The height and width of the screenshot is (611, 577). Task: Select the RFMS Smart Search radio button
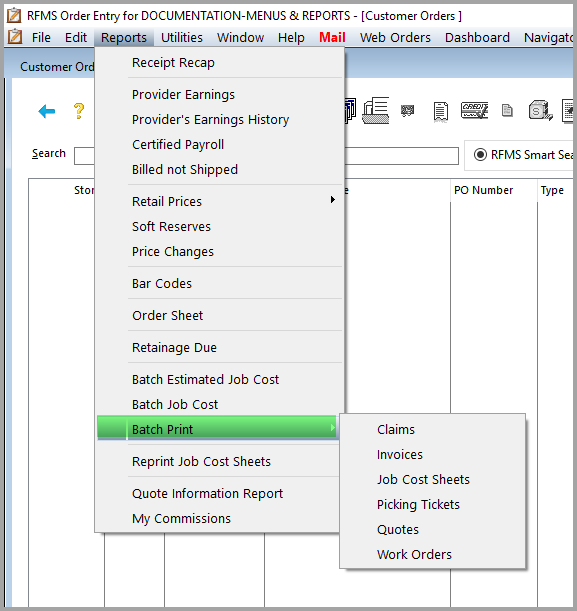pos(480,155)
